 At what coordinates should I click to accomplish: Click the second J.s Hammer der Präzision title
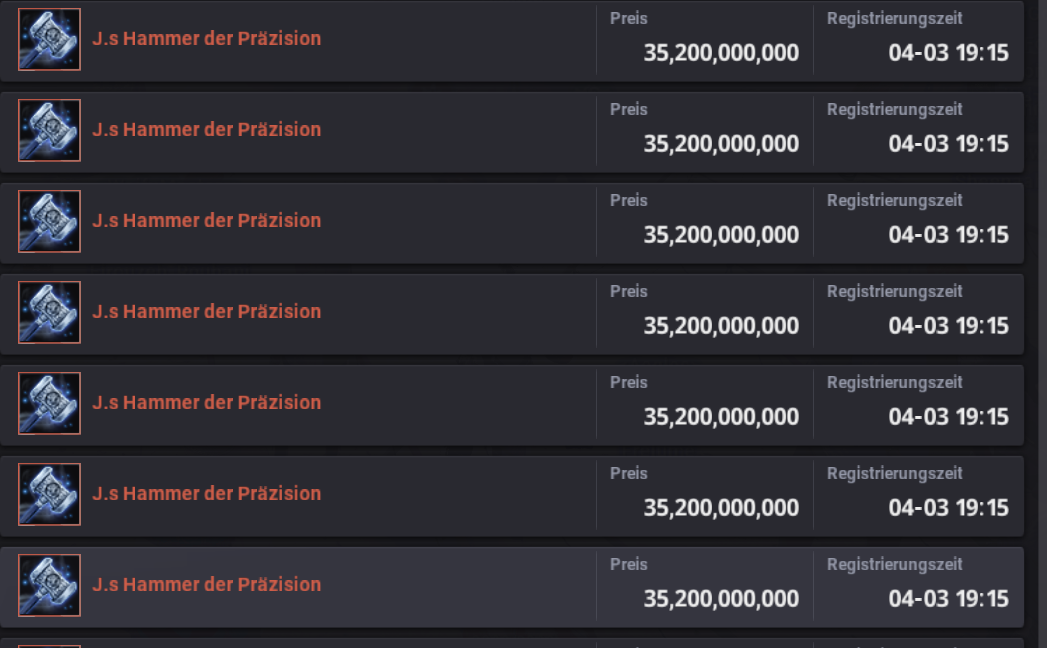click(x=206, y=130)
